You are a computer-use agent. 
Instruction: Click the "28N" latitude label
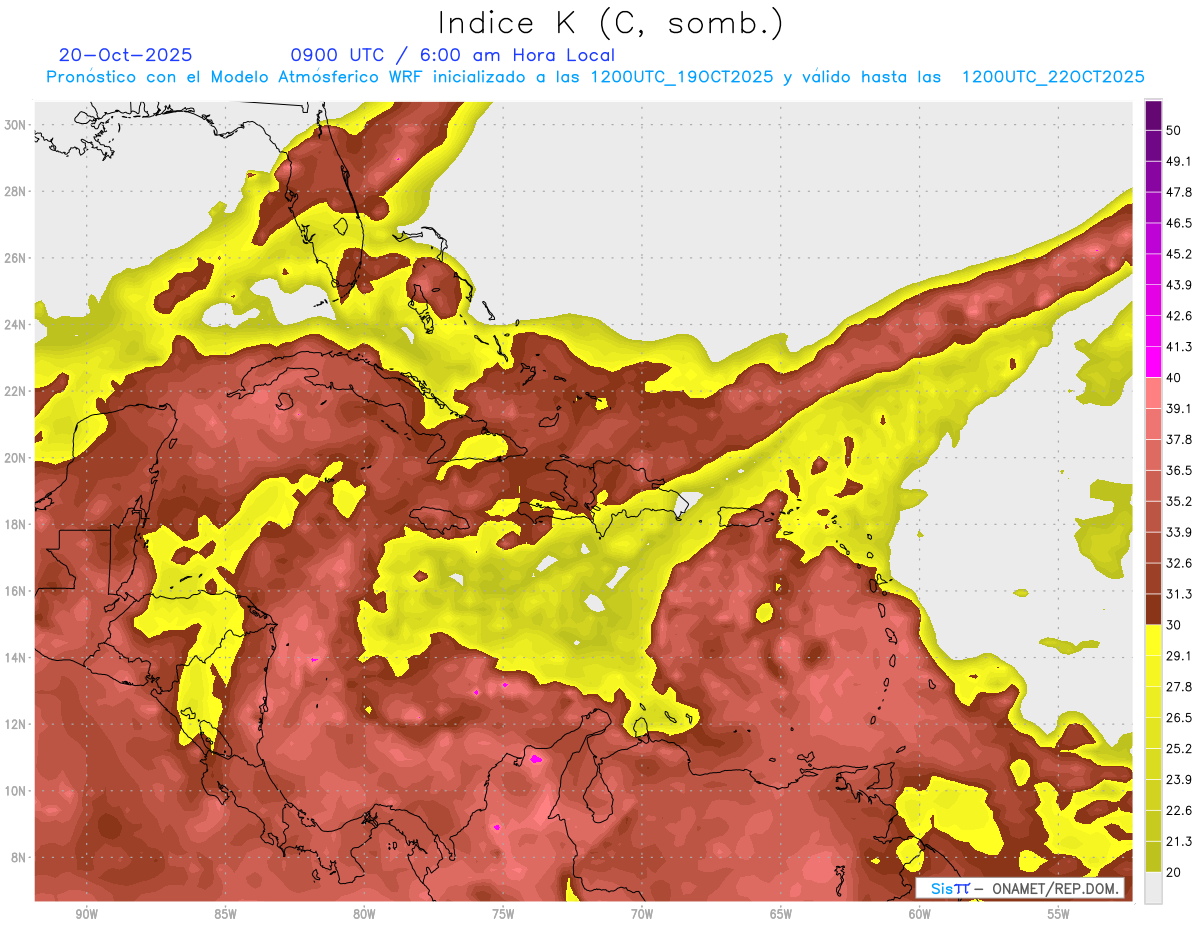(16, 191)
